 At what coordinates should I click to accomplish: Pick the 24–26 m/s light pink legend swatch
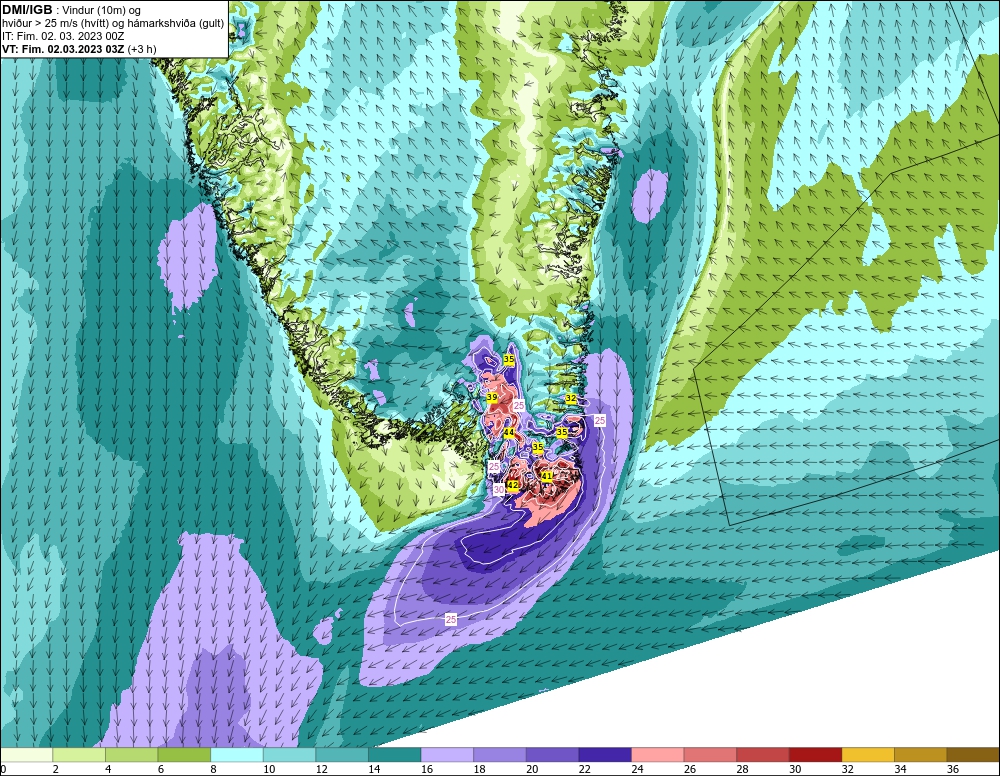tap(658, 755)
